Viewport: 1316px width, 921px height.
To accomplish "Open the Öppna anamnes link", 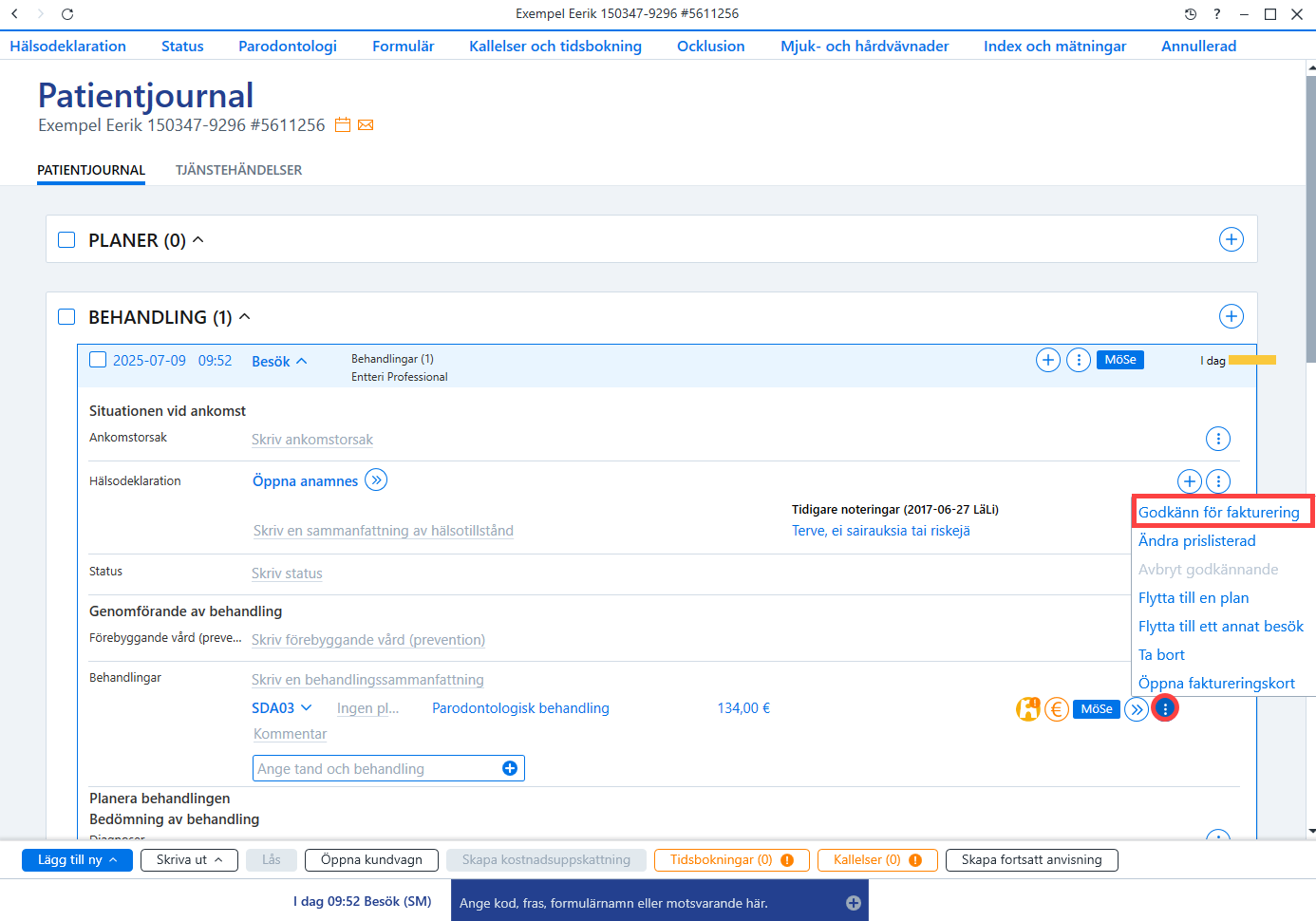I will point(306,481).
